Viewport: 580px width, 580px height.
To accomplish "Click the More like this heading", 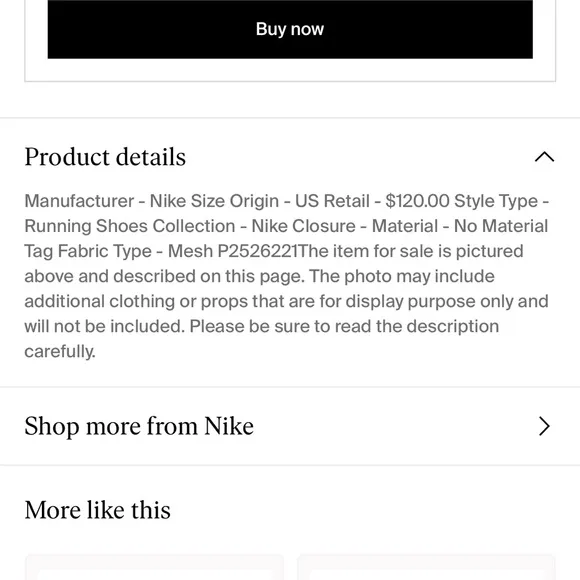I will click(x=98, y=510).
